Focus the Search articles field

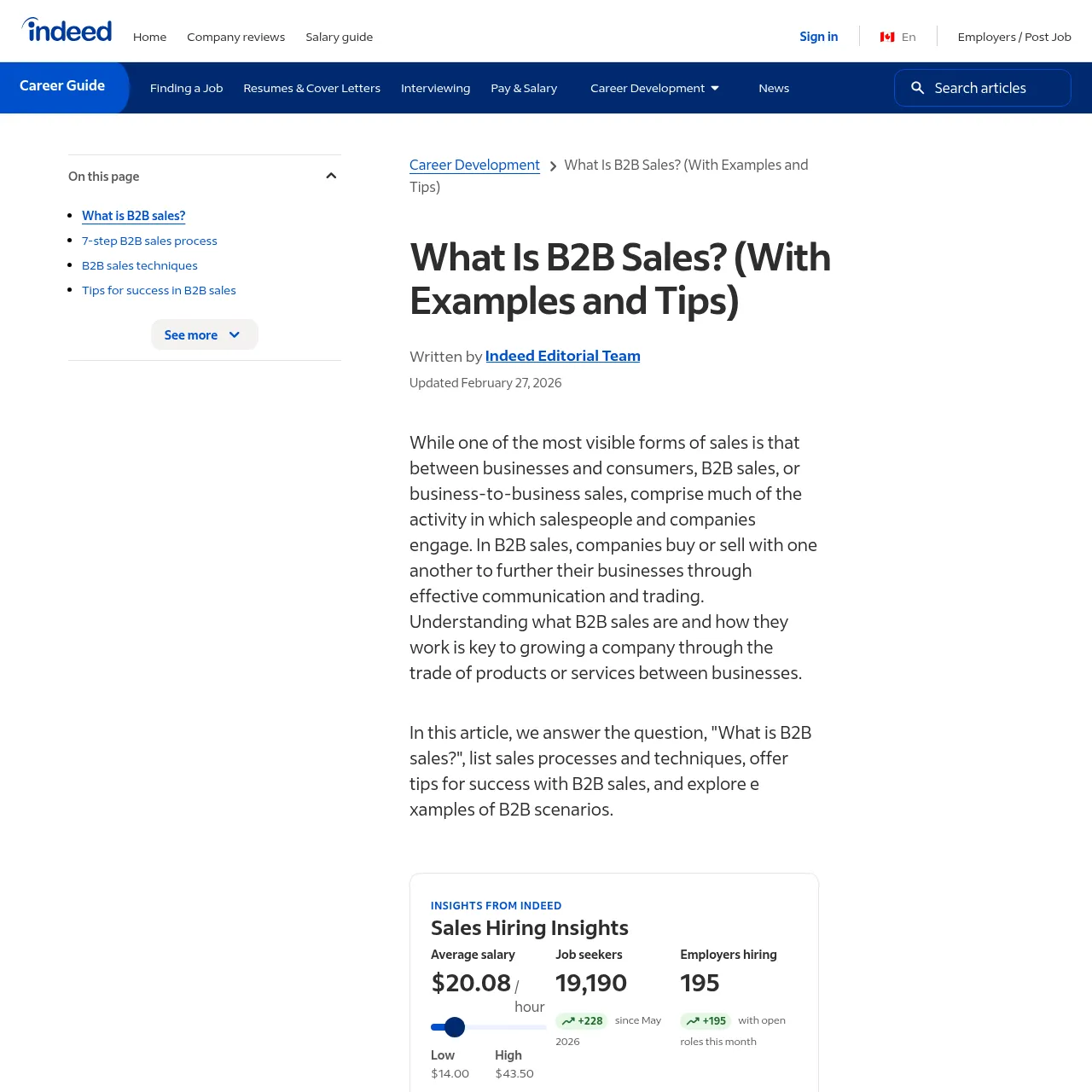click(982, 88)
